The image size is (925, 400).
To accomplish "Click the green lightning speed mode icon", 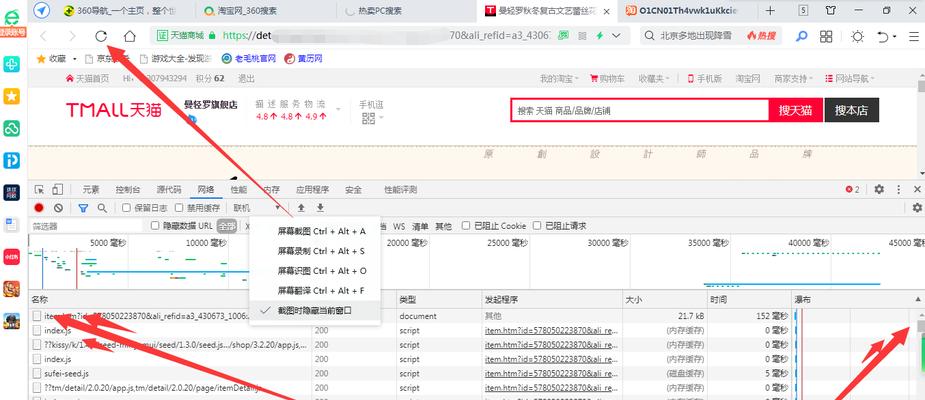I will pos(600,36).
